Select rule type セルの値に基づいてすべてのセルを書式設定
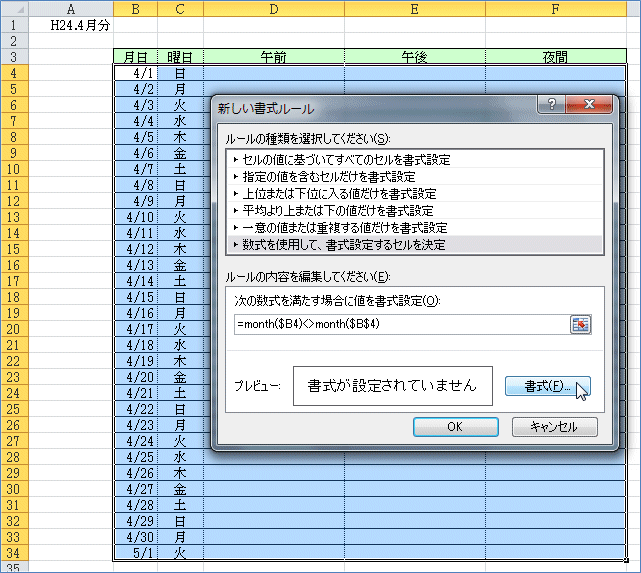This screenshot has width=641, height=573. click(415, 159)
